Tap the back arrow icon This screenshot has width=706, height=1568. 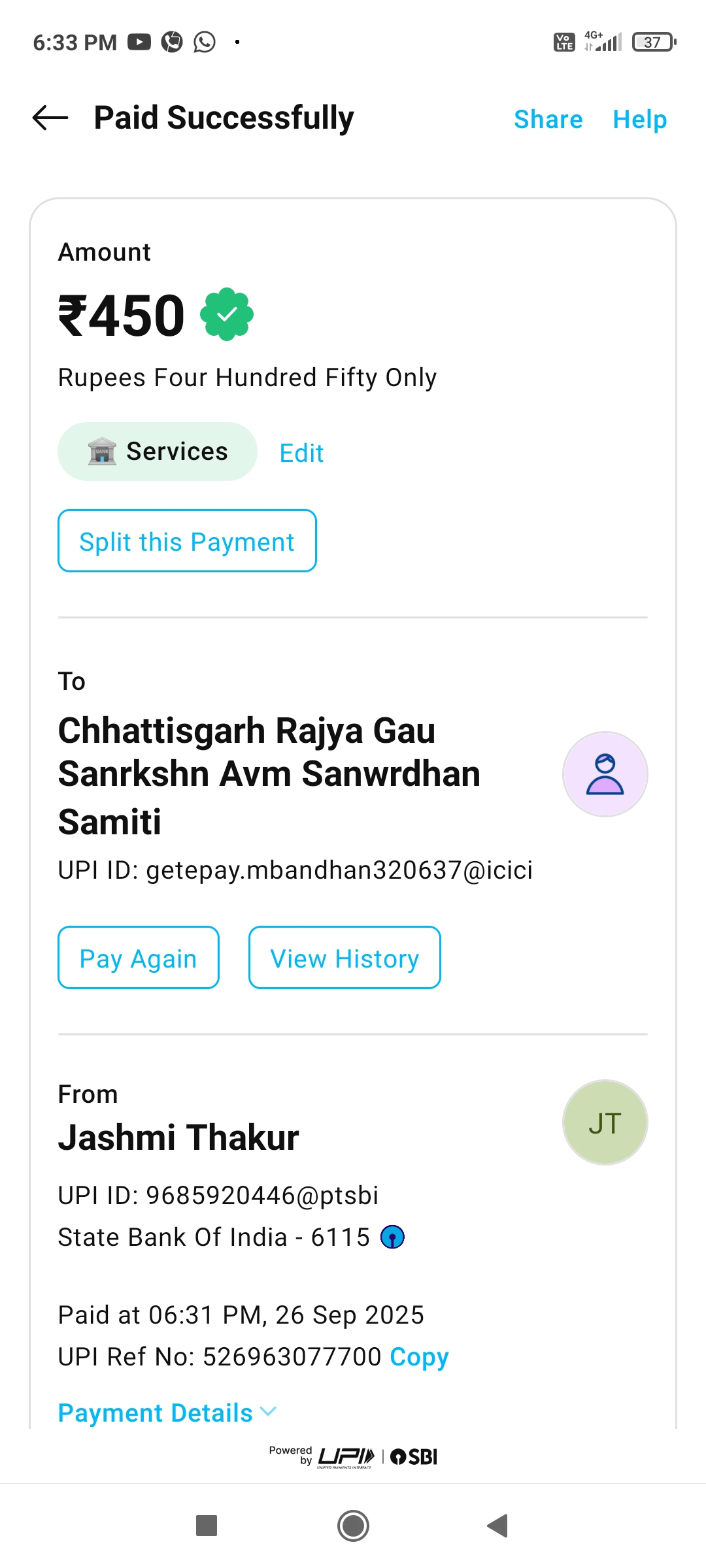pos(50,118)
